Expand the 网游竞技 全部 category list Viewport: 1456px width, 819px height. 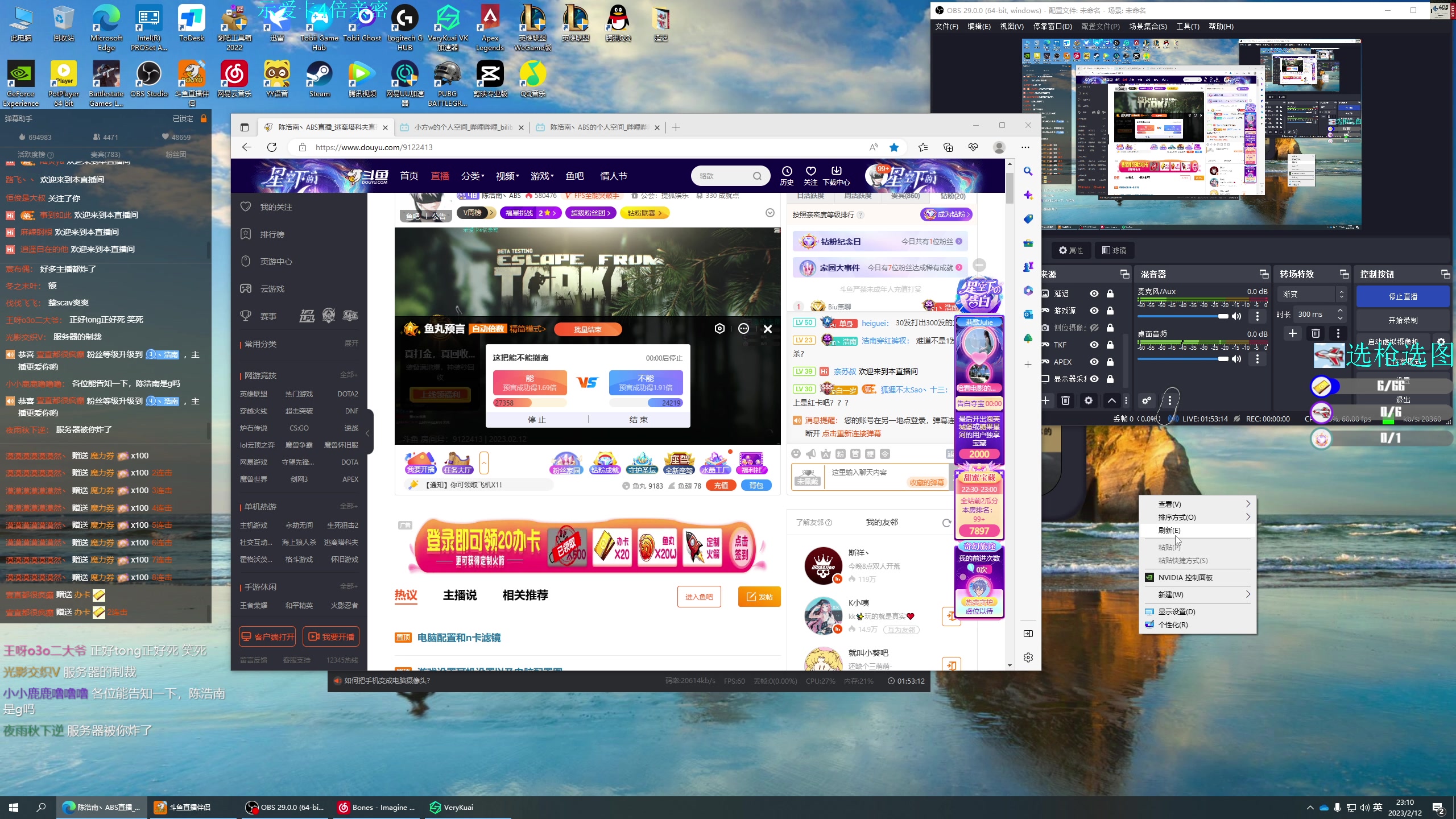349,375
